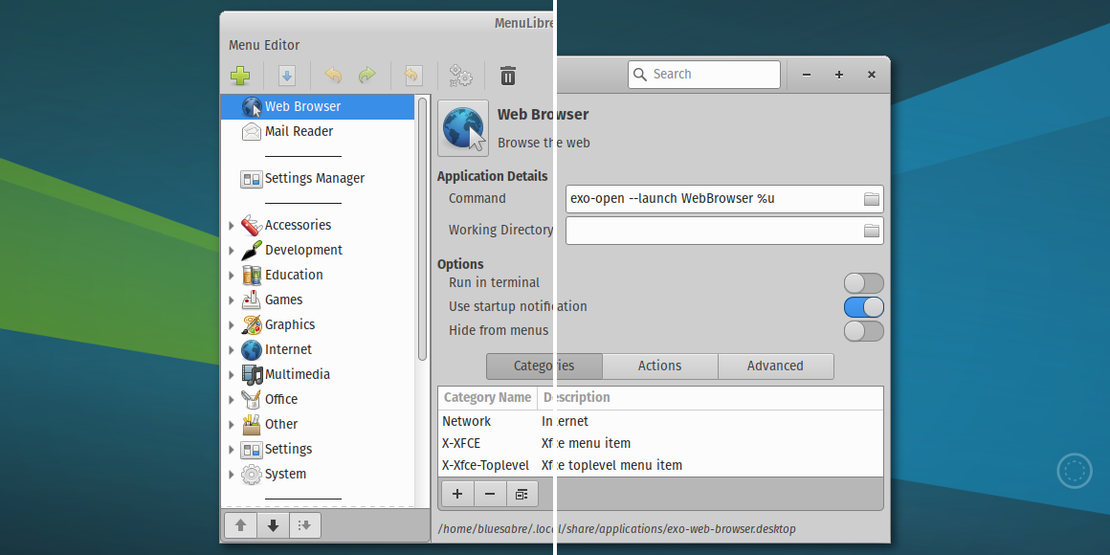1110x555 pixels.
Task: Select Settings Manager in the list
Action: (x=318, y=178)
